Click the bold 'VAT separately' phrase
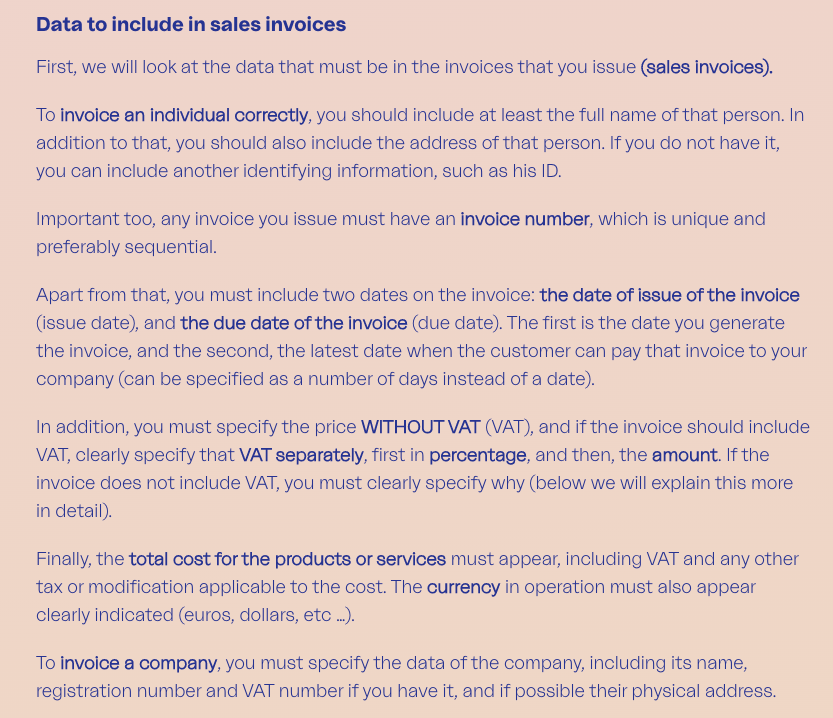The height and width of the screenshot is (718, 833). click(x=301, y=455)
